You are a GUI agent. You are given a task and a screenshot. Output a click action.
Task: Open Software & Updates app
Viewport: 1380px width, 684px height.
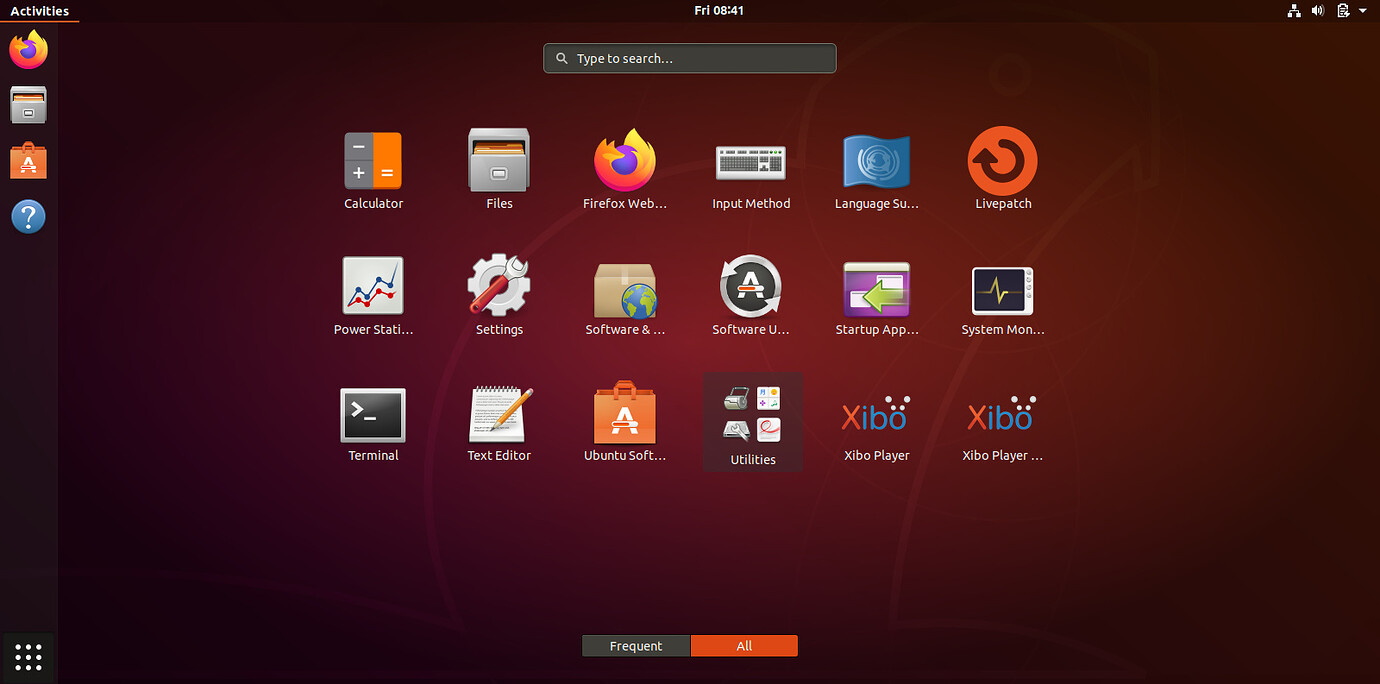[x=625, y=290]
